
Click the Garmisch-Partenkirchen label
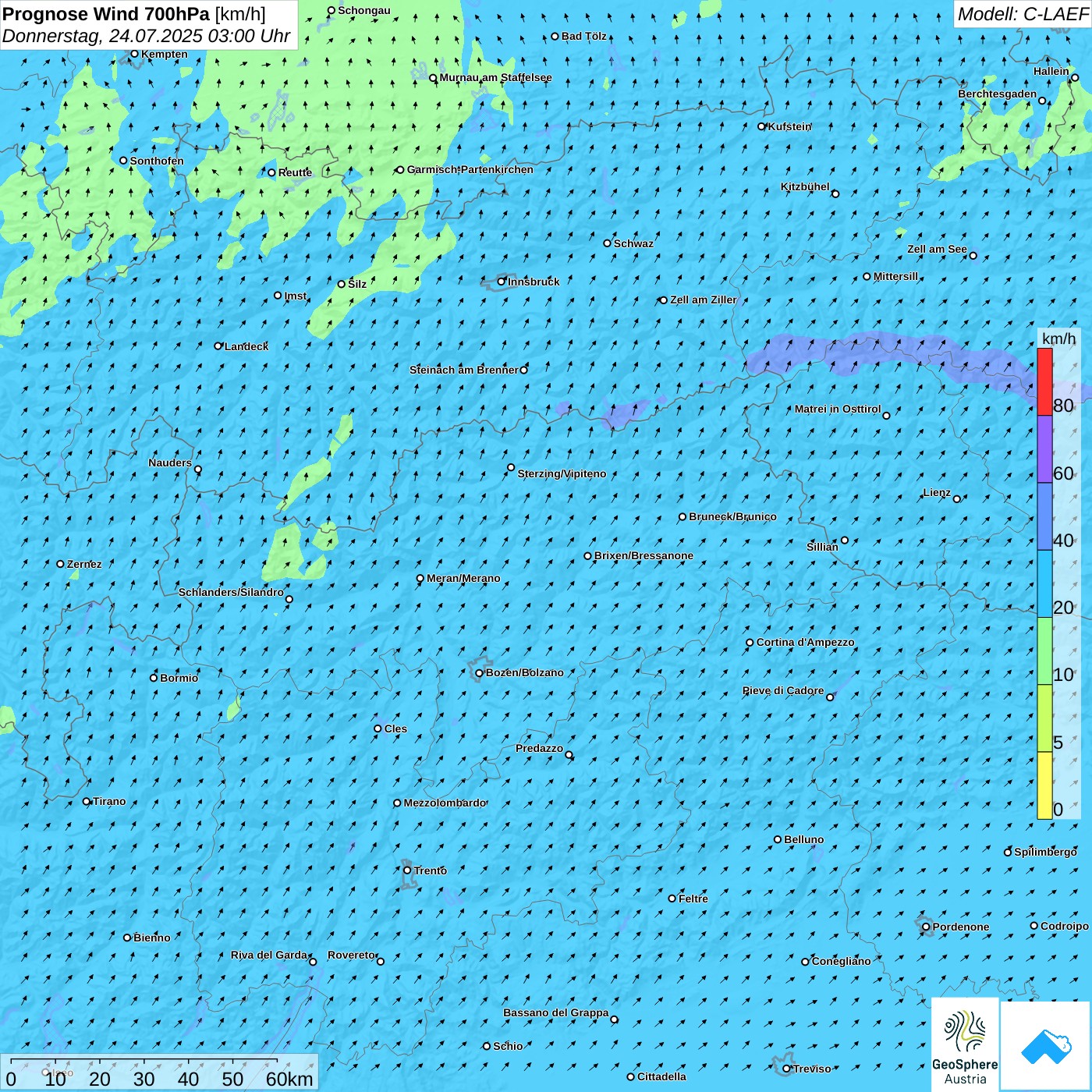pyautogui.click(x=470, y=169)
